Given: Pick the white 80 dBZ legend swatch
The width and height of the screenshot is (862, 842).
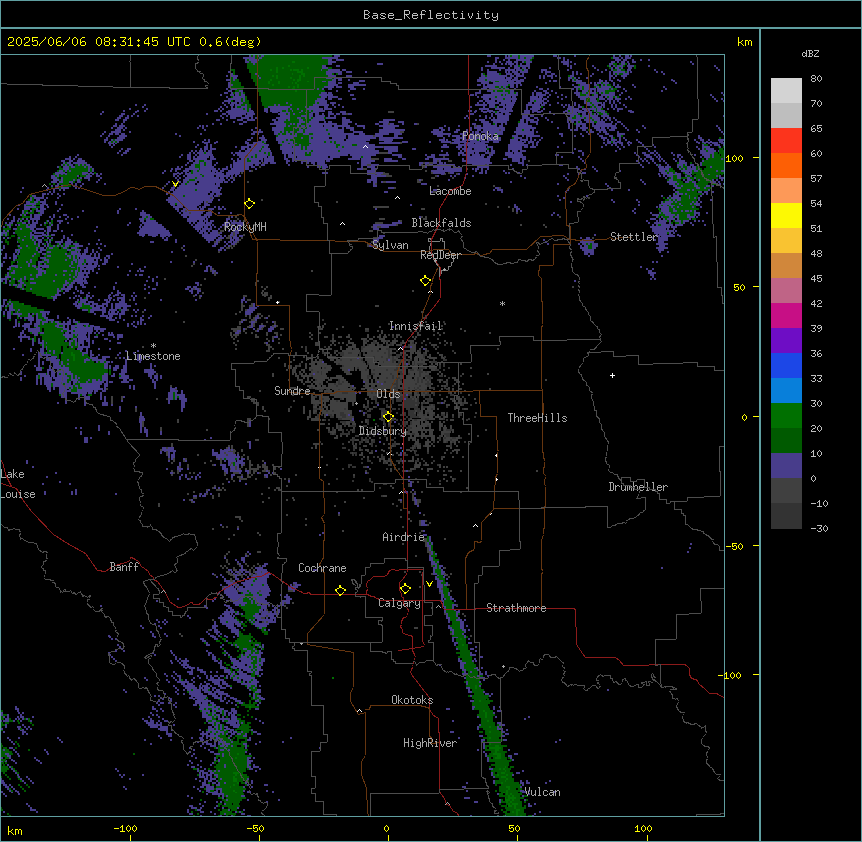Looking at the screenshot, I should coord(786,91).
